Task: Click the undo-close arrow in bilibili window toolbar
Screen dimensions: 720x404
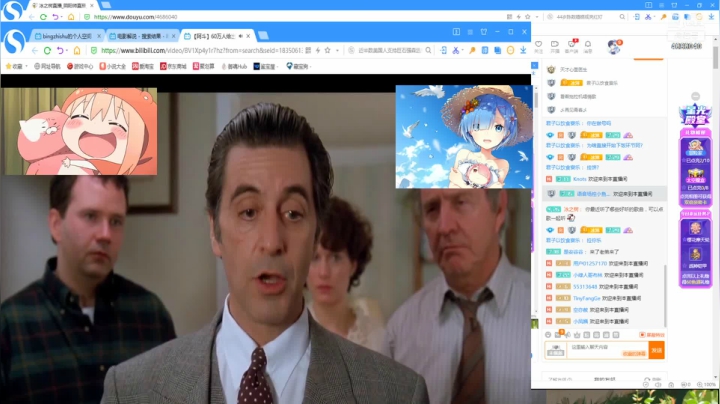Action: (59, 50)
